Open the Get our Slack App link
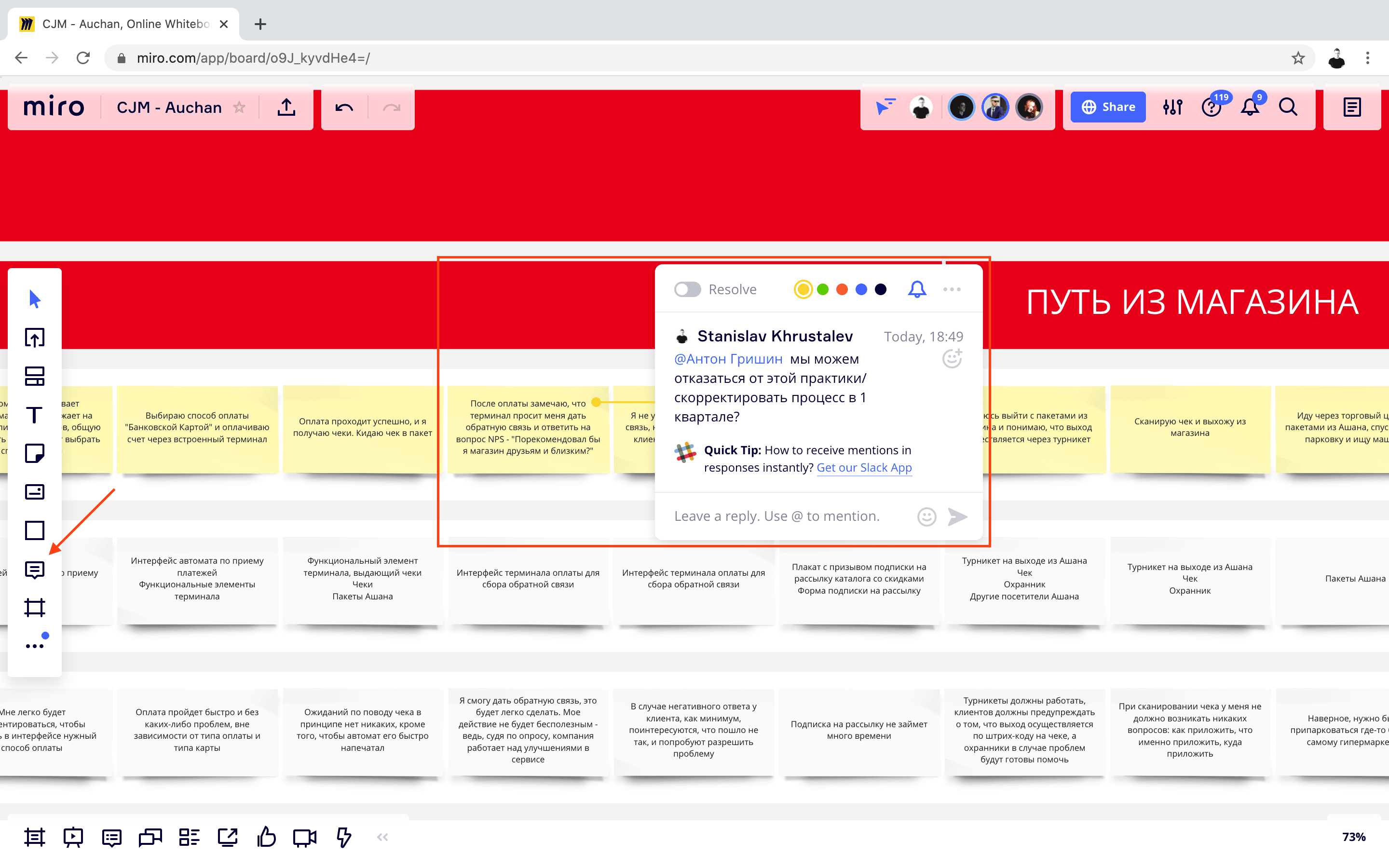 click(864, 468)
